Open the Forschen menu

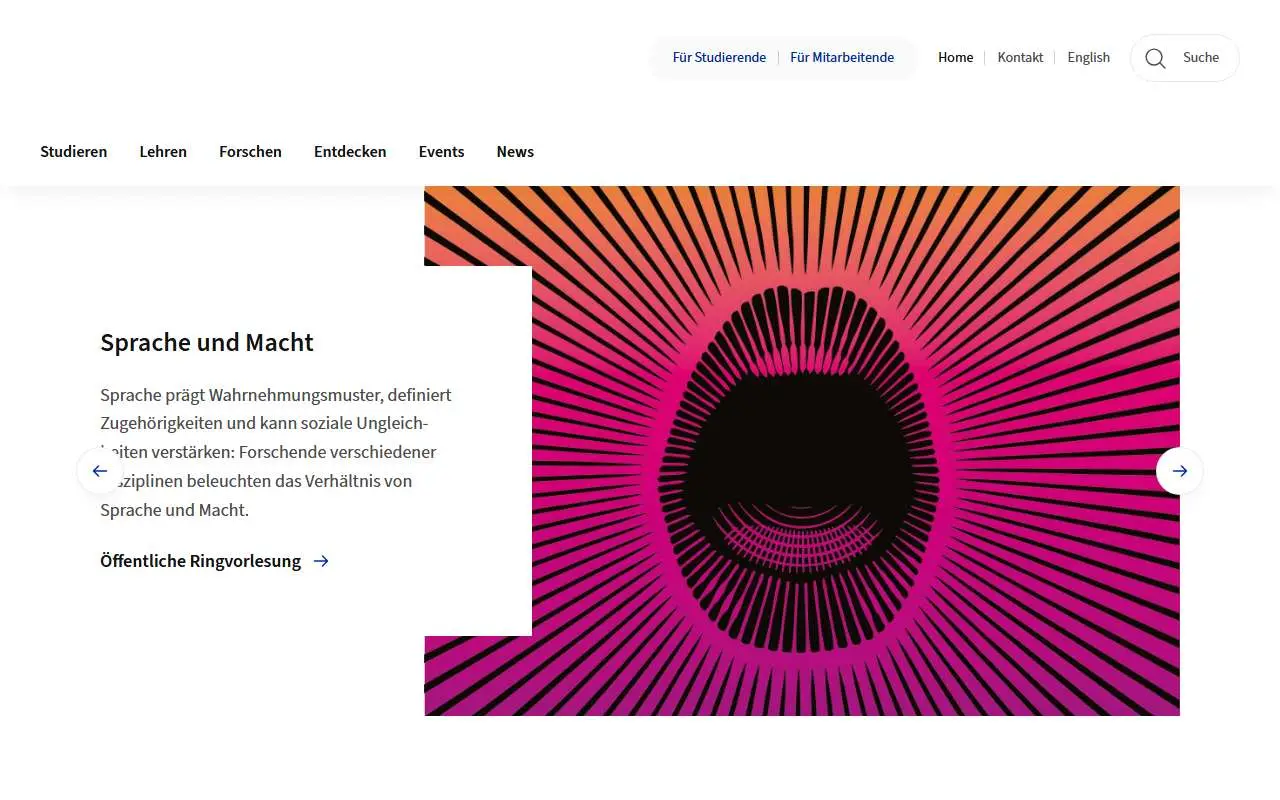coord(250,152)
